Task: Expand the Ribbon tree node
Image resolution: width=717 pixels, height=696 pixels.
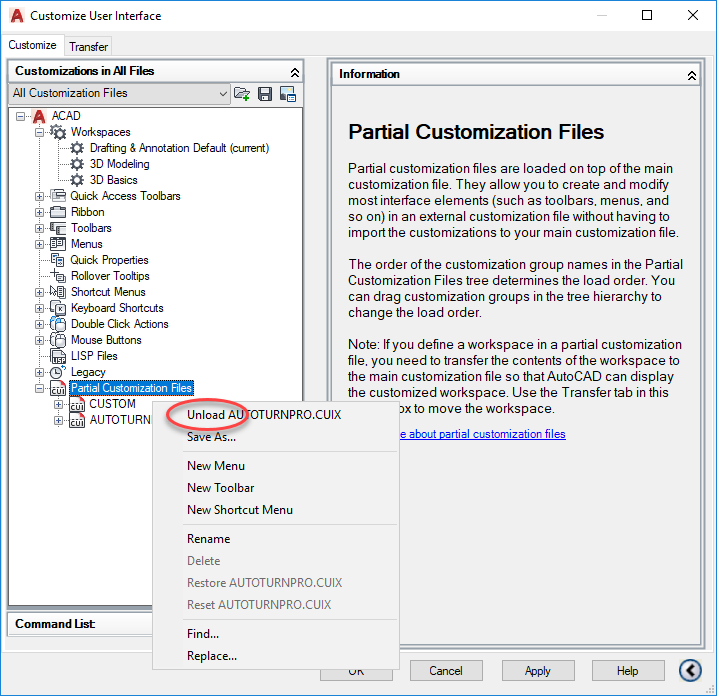Action: [39, 213]
